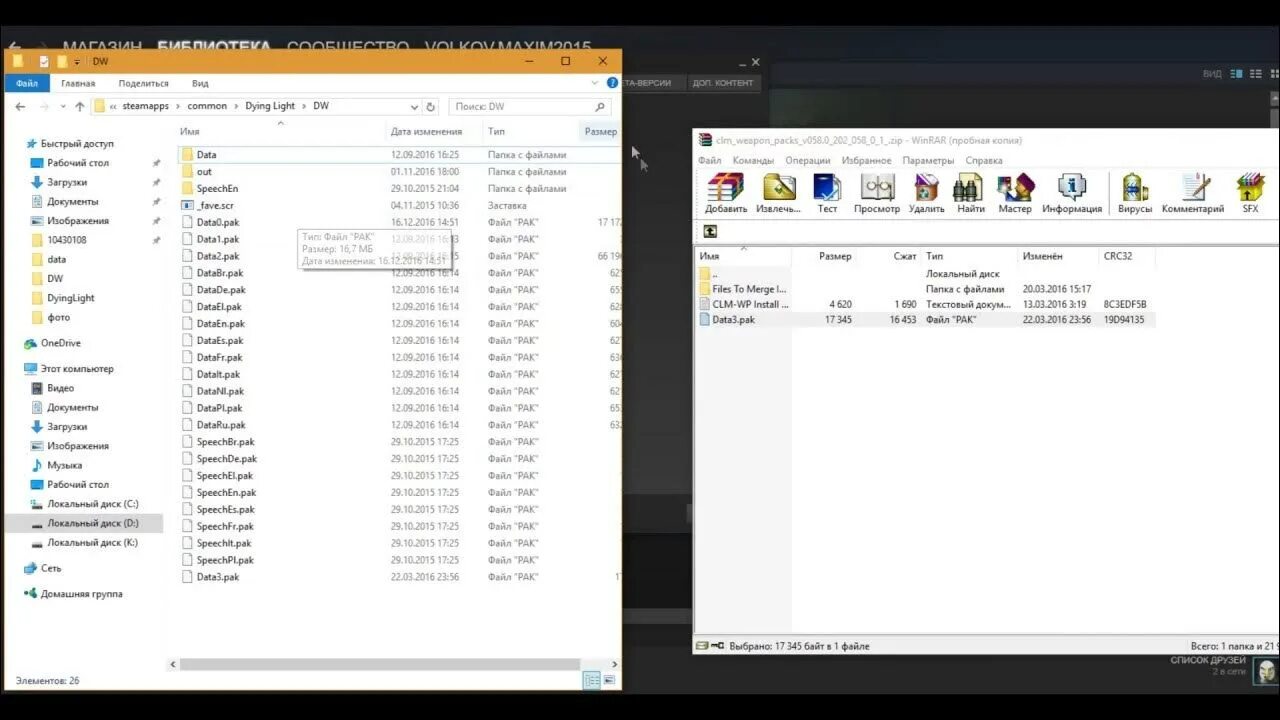The height and width of the screenshot is (720, 1280).
Task: Click WinRAR up-one-level arrow icon
Action: click(710, 231)
